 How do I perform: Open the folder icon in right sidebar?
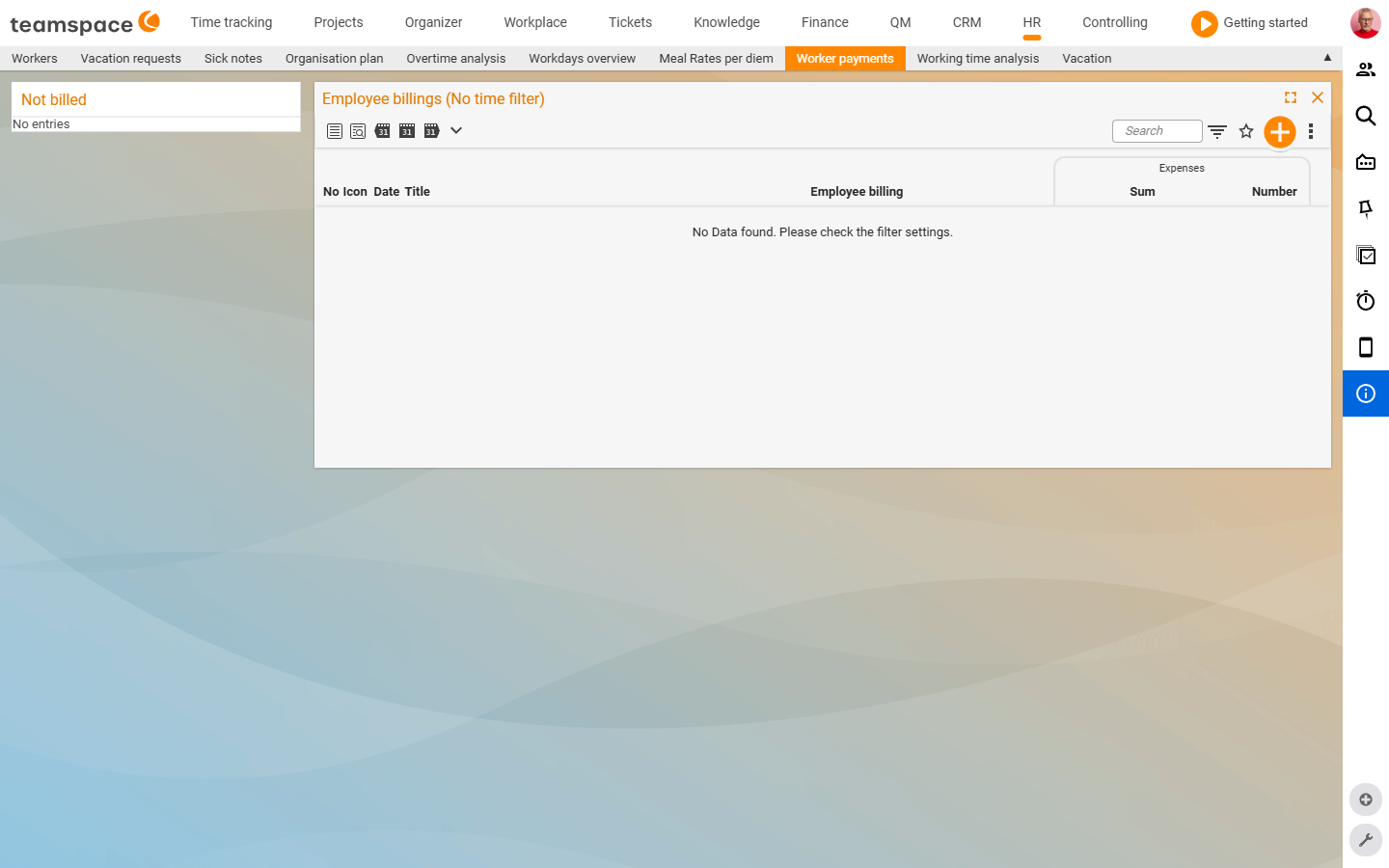pos(1366,162)
